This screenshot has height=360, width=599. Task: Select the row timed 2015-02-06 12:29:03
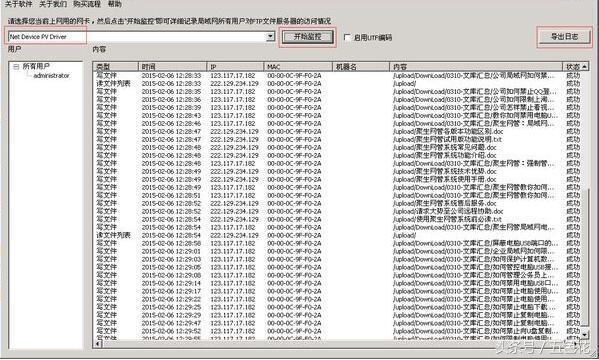pos(337,259)
